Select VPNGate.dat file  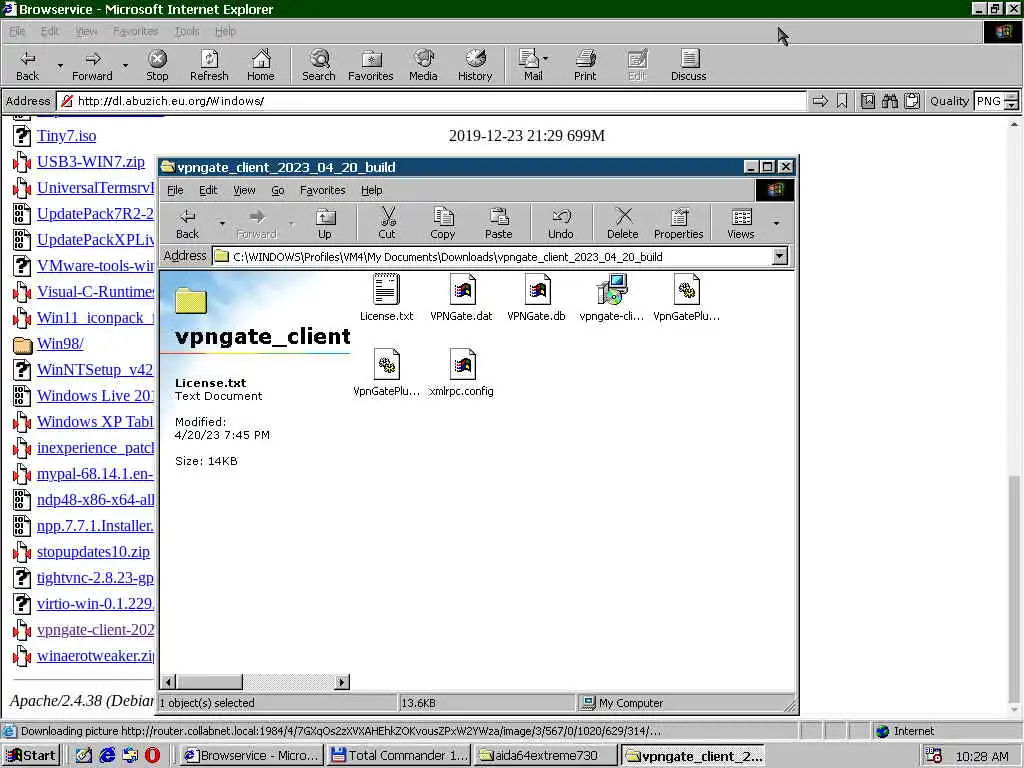coord(462,298)
